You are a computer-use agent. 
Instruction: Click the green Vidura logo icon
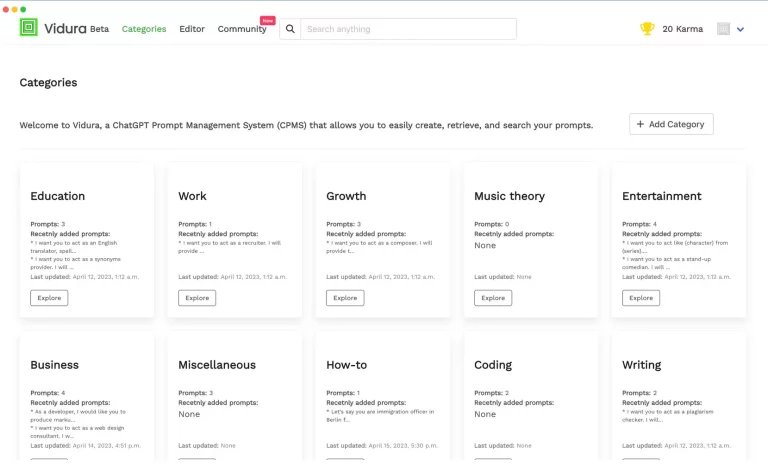pyautogui.click(x=29, y=28)
